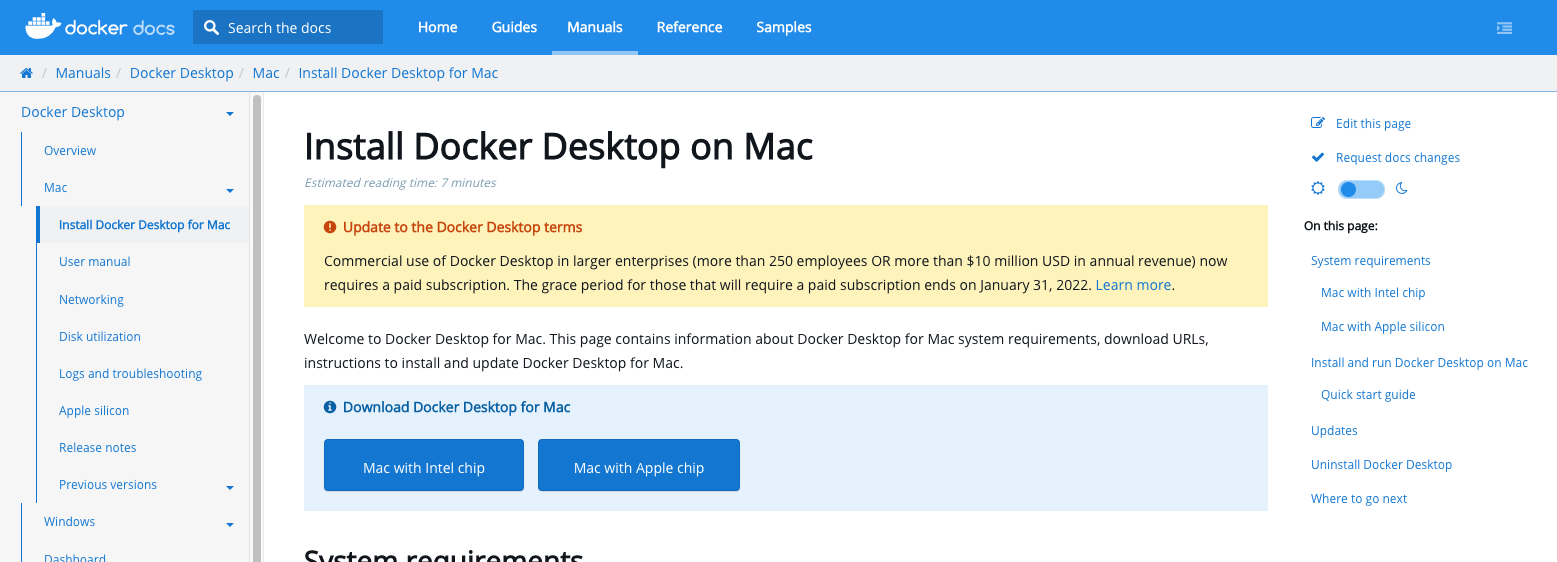1557x562 pixels.
Task: Open the Home nav tab
Action: click(x=437, y=27)
